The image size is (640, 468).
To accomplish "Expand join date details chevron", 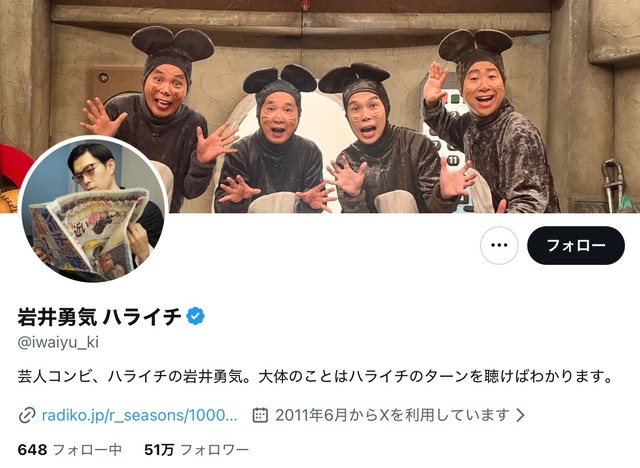I will [x=520, y=415].
